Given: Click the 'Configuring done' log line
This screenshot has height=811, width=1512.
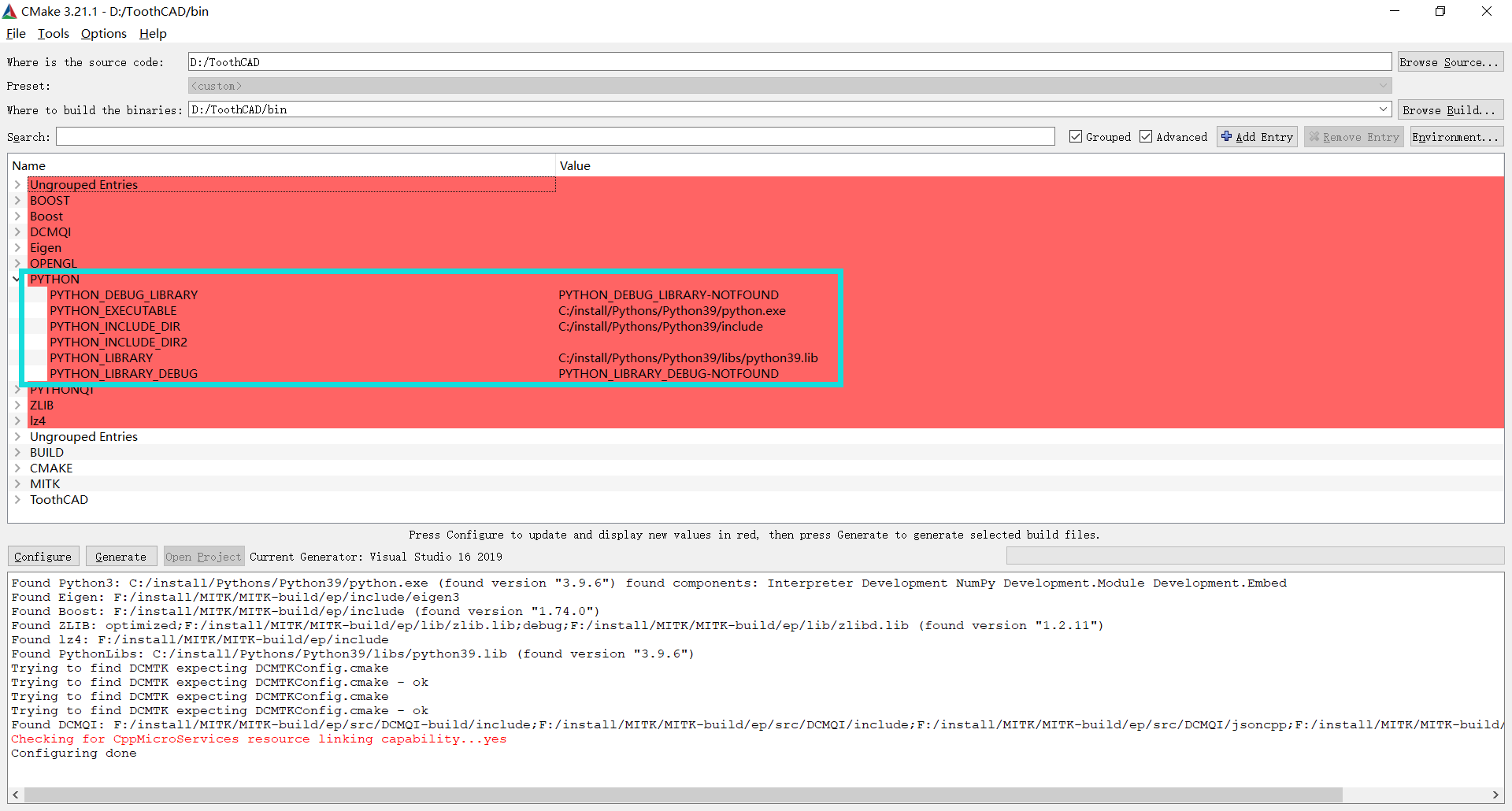Looking at the screenshot, I should pos(74,754).
